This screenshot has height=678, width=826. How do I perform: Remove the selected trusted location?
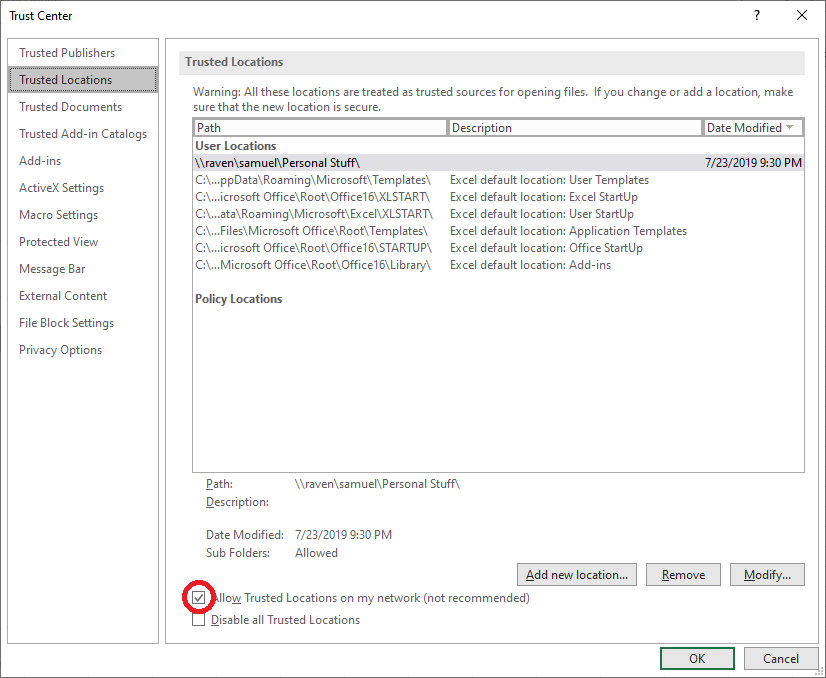pyautogui.click(x=683, y=575)
